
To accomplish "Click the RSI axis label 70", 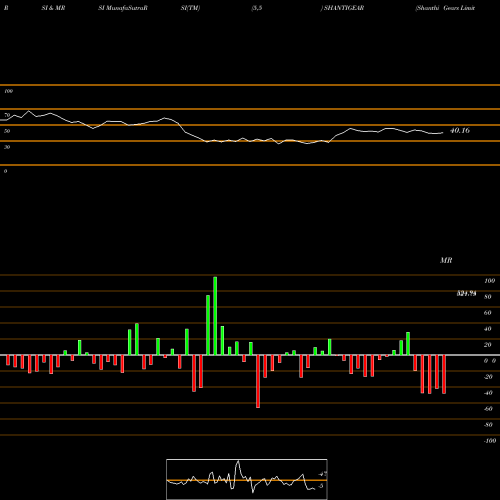I will click(7, 115).
